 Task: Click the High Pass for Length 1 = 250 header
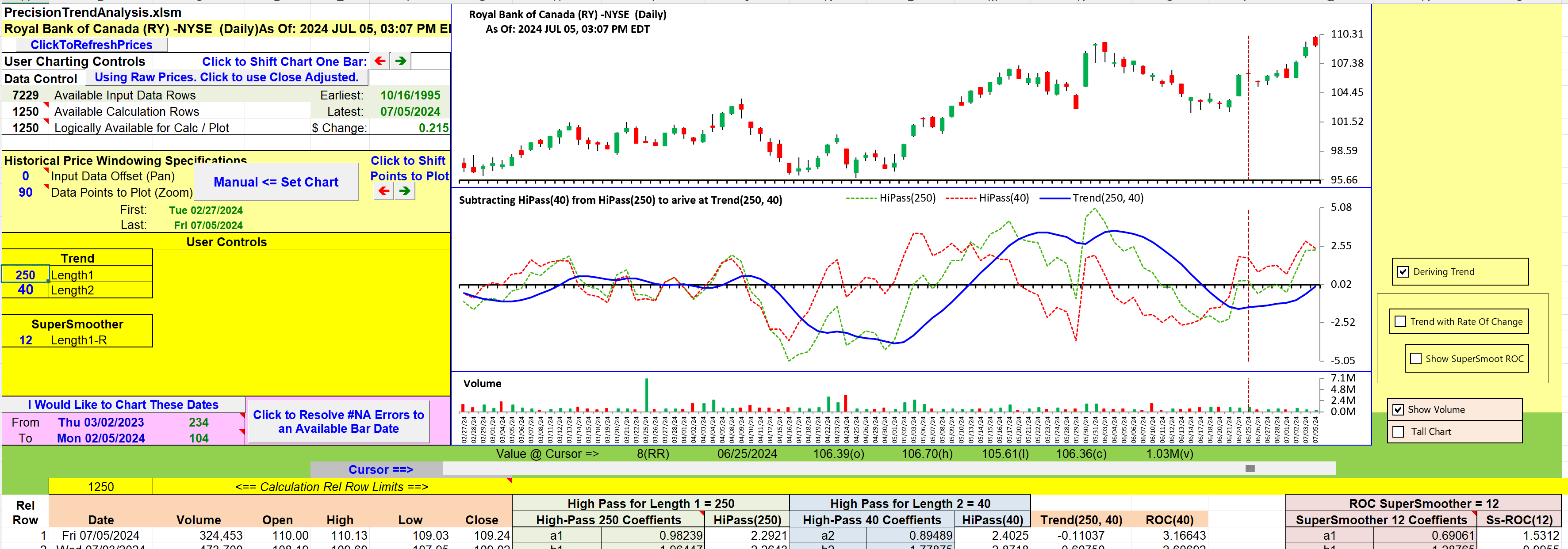(x=651, y=503)
